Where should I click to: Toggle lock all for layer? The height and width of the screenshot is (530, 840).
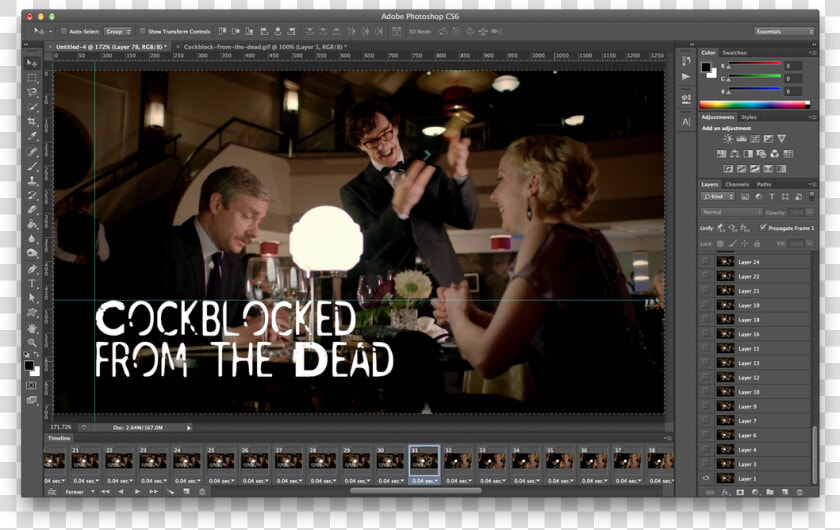757,244
